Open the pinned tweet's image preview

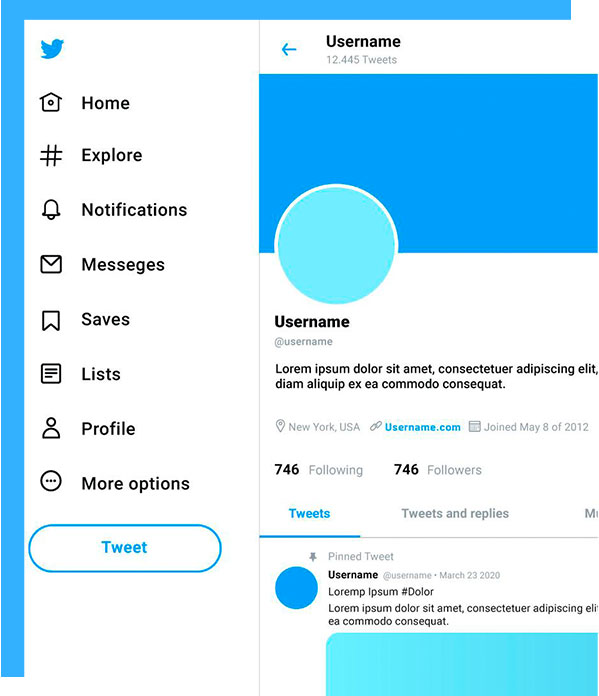tap(462, 664)
